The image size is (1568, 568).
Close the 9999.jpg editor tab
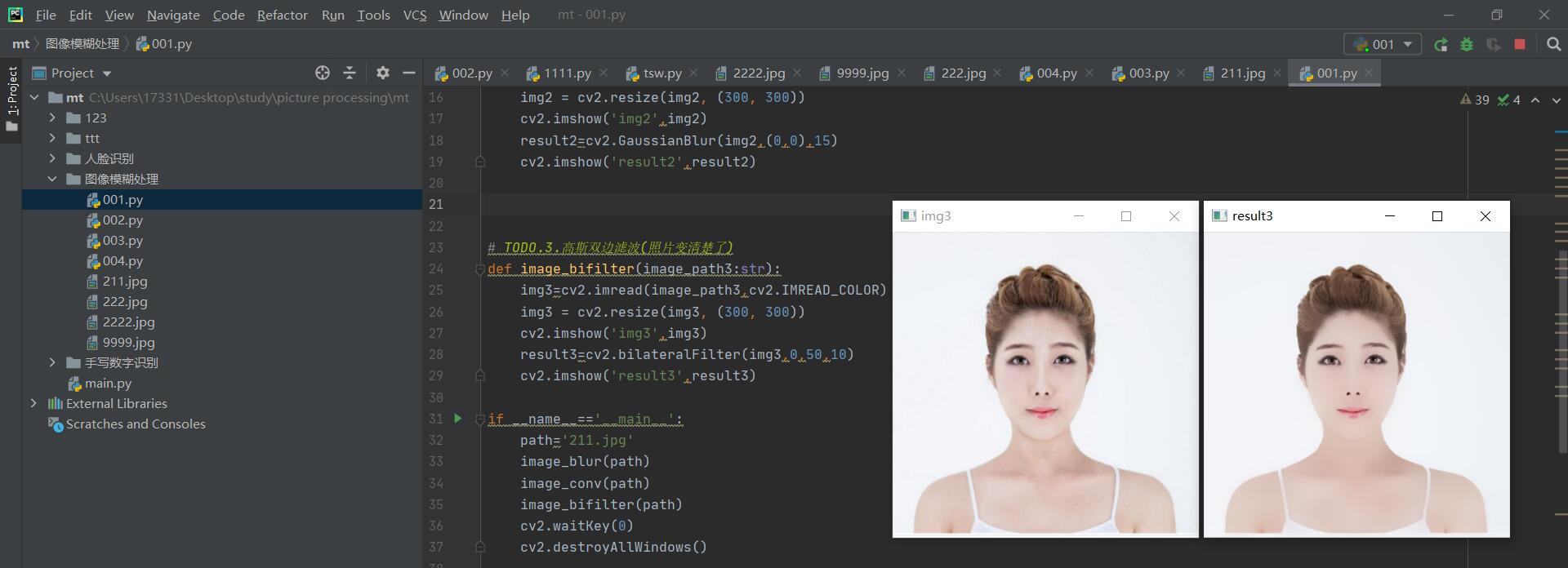point(901,73)
